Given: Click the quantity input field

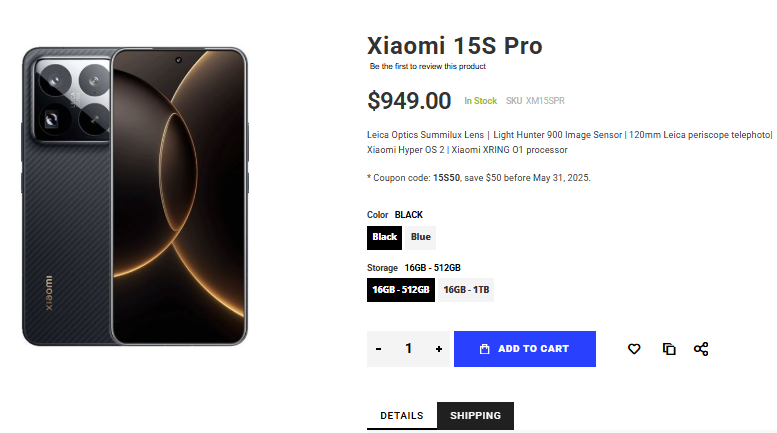Looking at the screenshot, I should (408, 349).
